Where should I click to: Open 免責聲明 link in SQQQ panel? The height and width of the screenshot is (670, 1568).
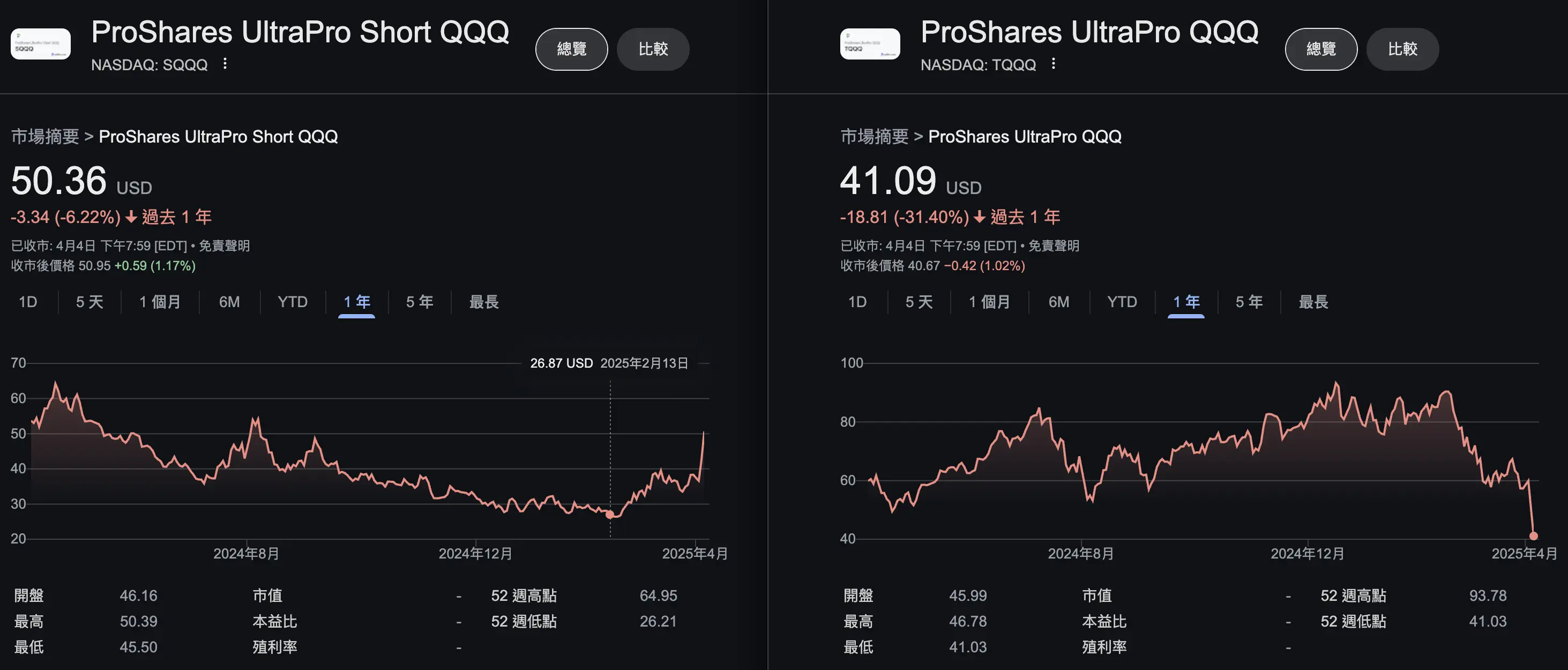tap(225, 245)
